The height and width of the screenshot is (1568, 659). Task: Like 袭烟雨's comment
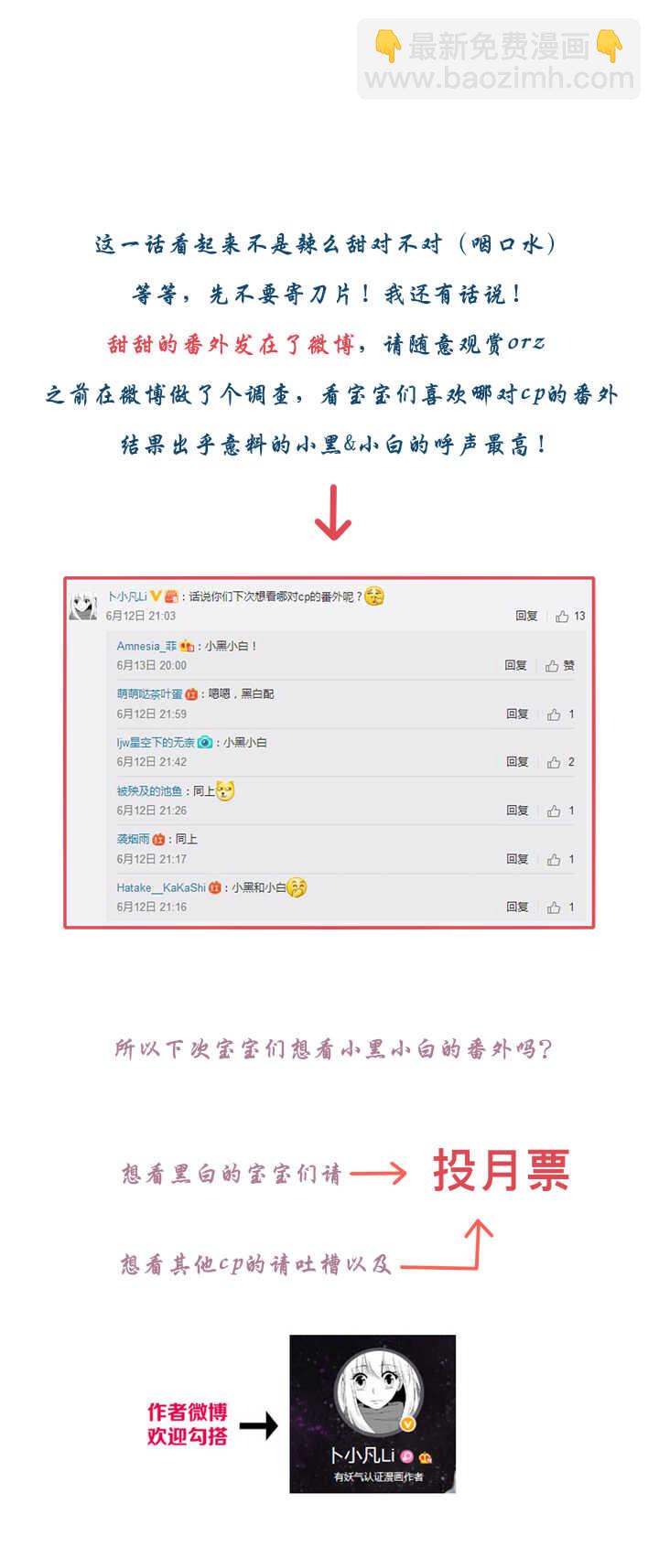pos(554,859)
